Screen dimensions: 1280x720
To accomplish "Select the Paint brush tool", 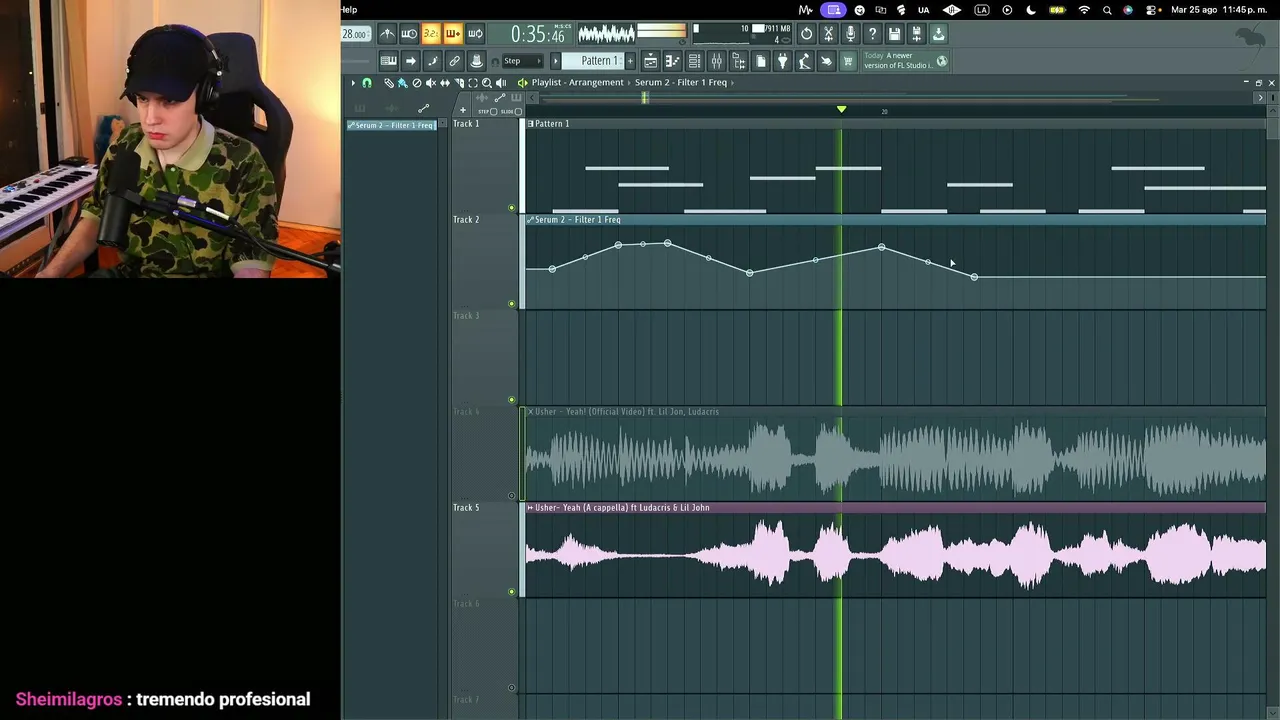I will [x=402, y=83].
